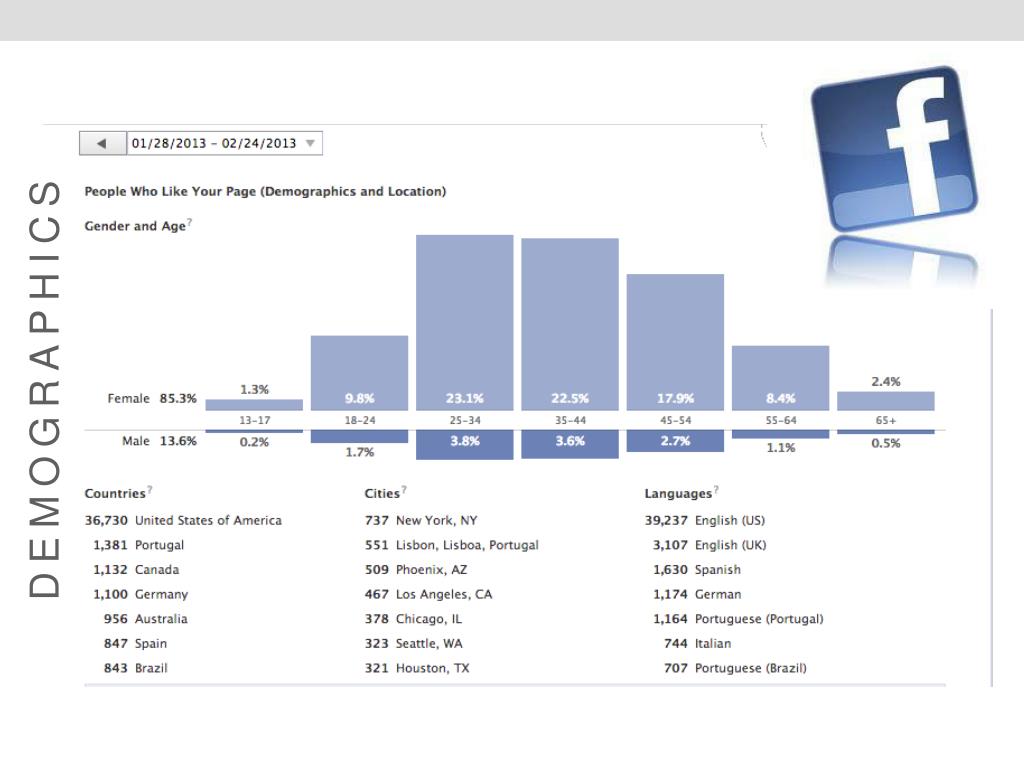Click help question mark next to Languages

click(x=716, y=489)
